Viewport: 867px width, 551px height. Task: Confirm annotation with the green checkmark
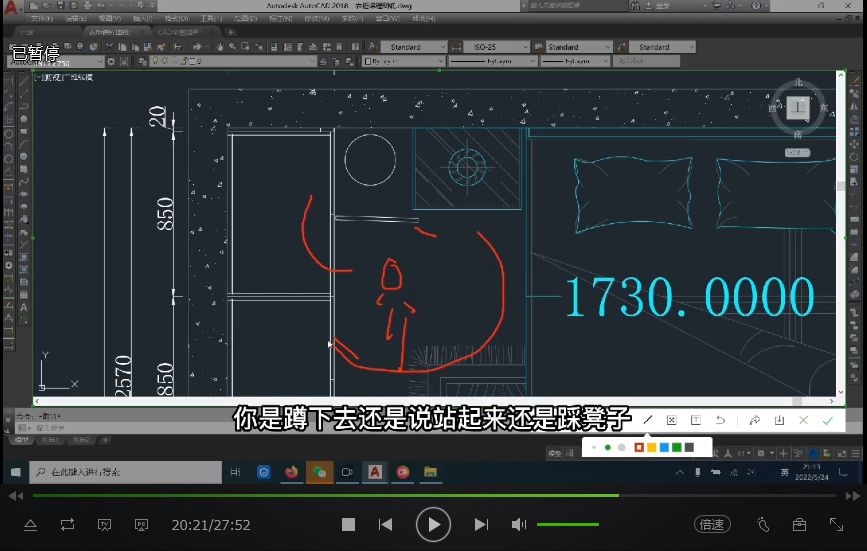point(828,420)
